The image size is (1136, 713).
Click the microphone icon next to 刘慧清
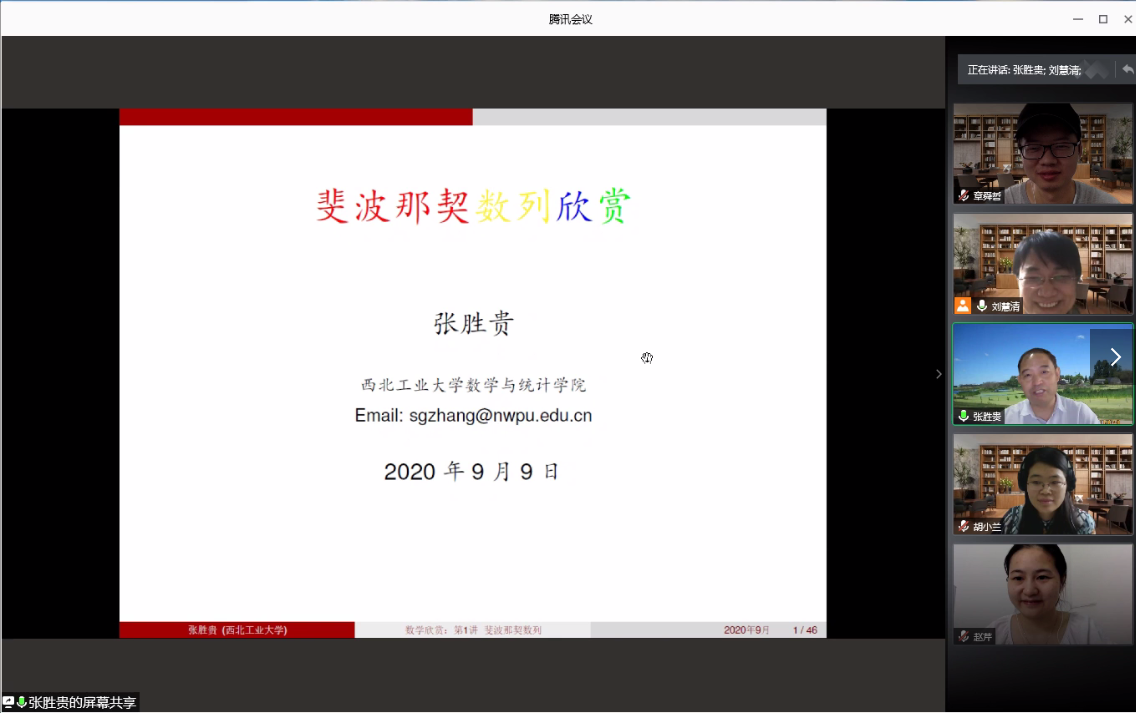pyautogui.click(x=982, y=306)
